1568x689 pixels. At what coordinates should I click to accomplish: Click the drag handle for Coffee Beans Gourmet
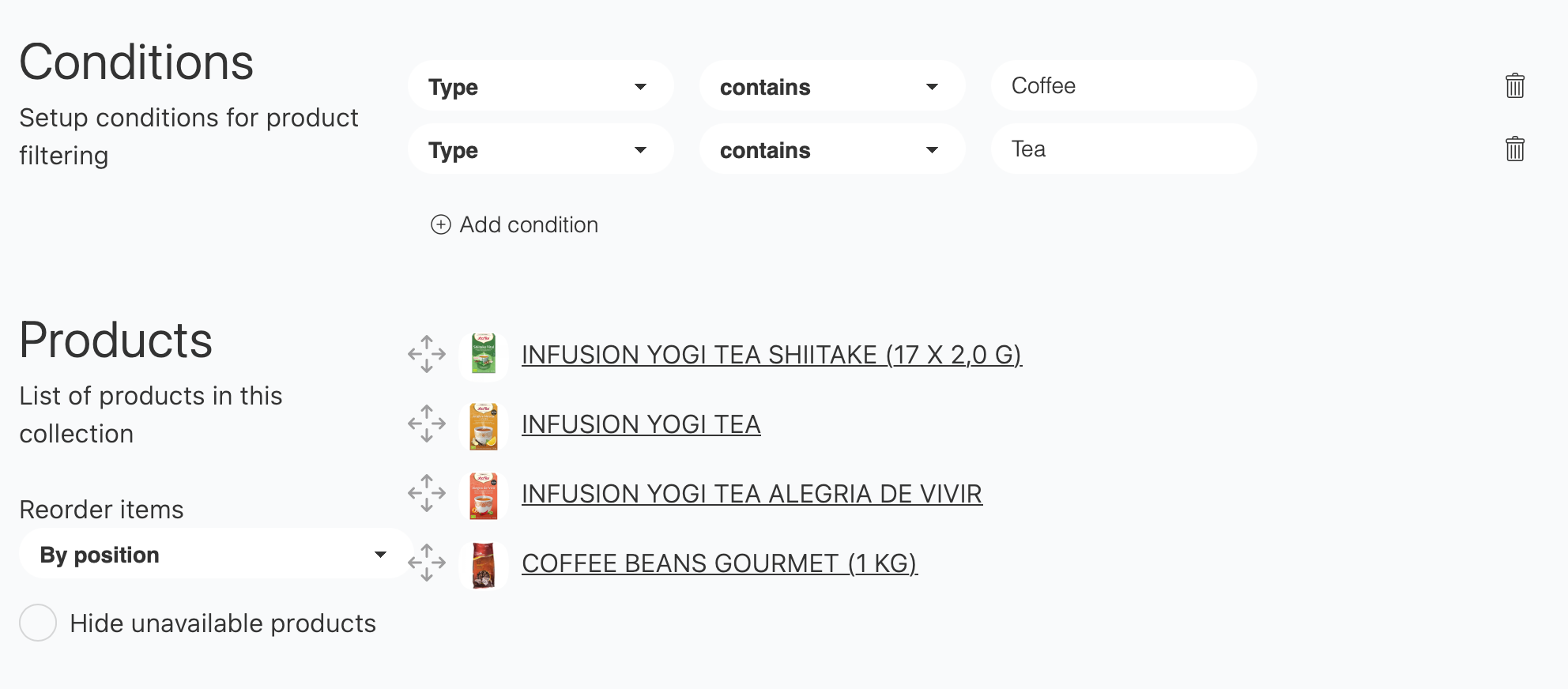(x=427, y=563)
